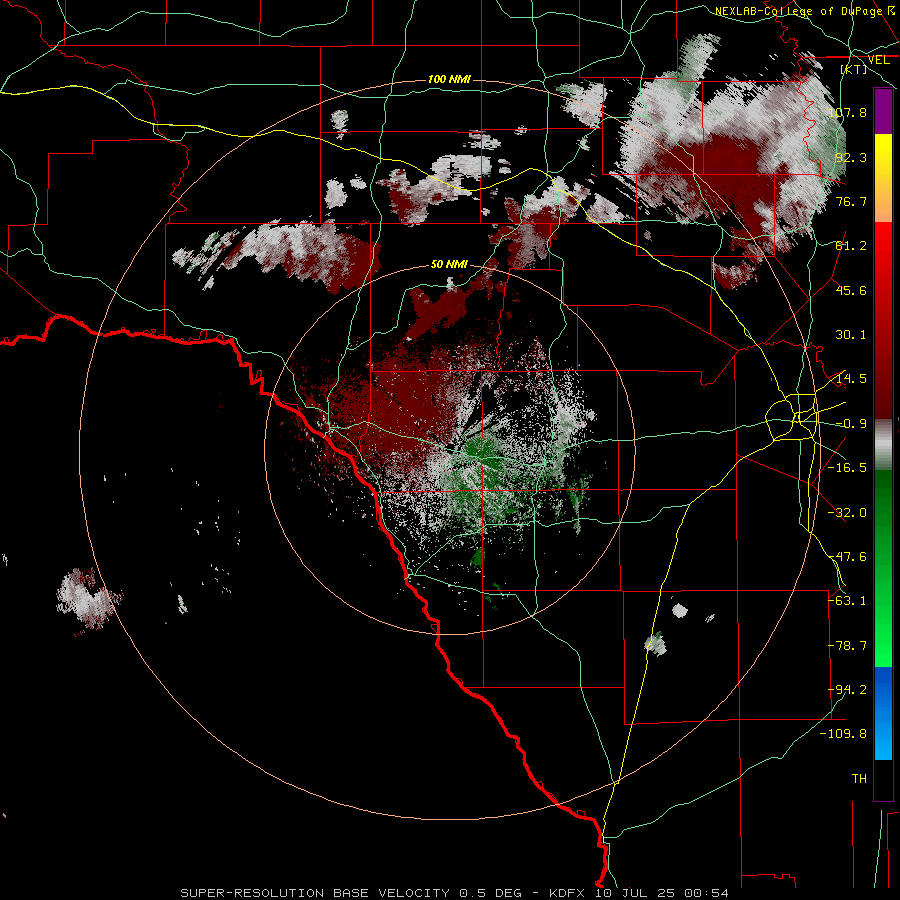Click the -63.1 legend value
900x900 pixels.
[847, 601]
